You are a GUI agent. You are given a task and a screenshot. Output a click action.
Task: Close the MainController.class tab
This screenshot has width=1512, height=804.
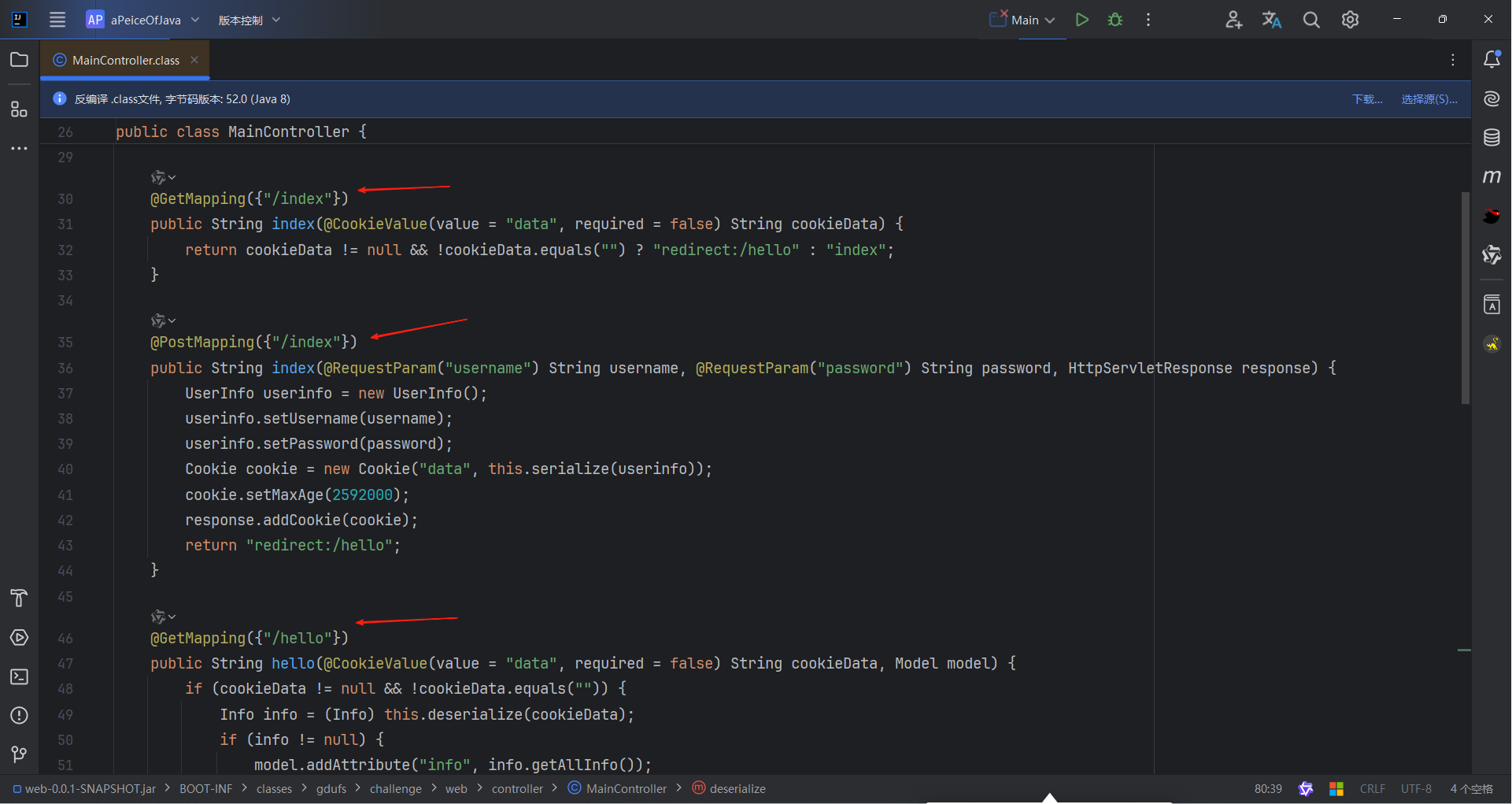tap(194, 60)
